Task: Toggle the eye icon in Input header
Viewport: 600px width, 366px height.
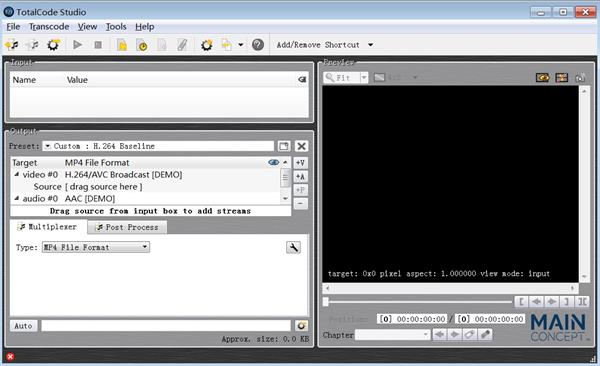Action: pyautogui.click(x=302, y=79)
